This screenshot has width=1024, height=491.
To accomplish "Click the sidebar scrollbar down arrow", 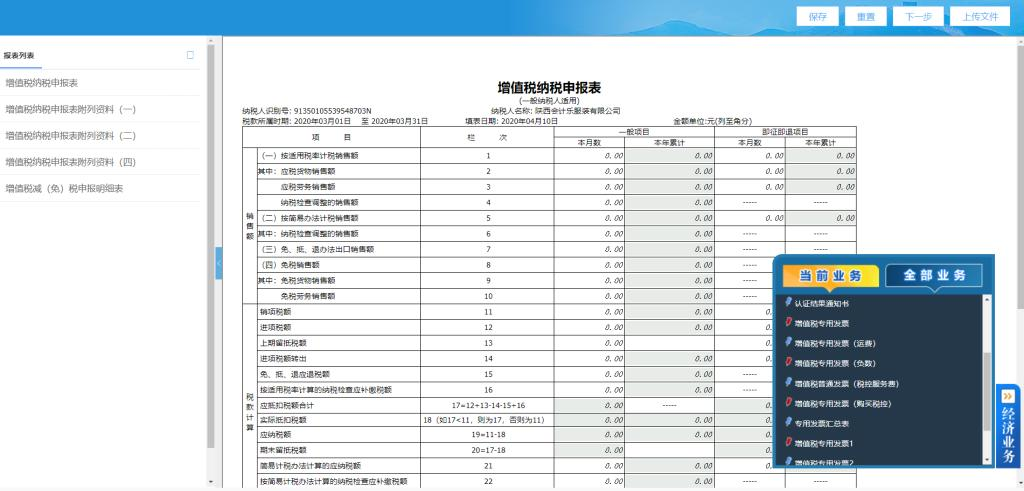I will (210, 483).
